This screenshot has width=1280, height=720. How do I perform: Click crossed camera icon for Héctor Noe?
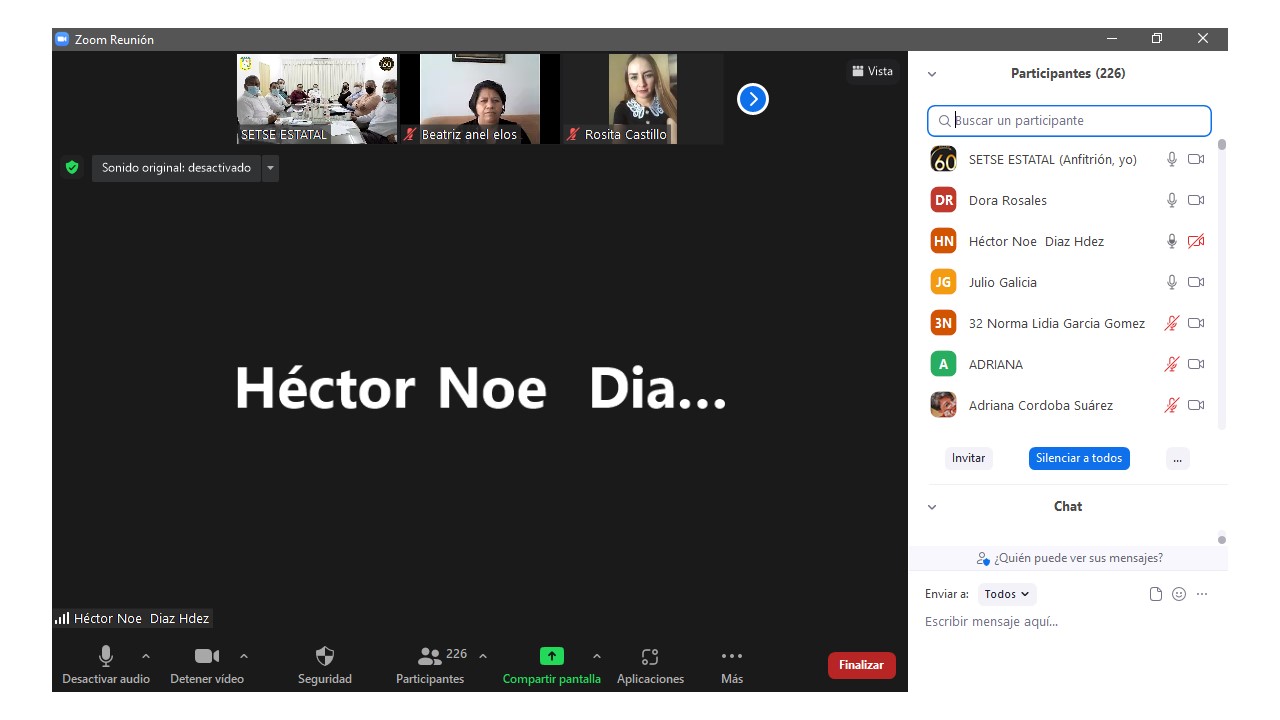(1196, 241)
